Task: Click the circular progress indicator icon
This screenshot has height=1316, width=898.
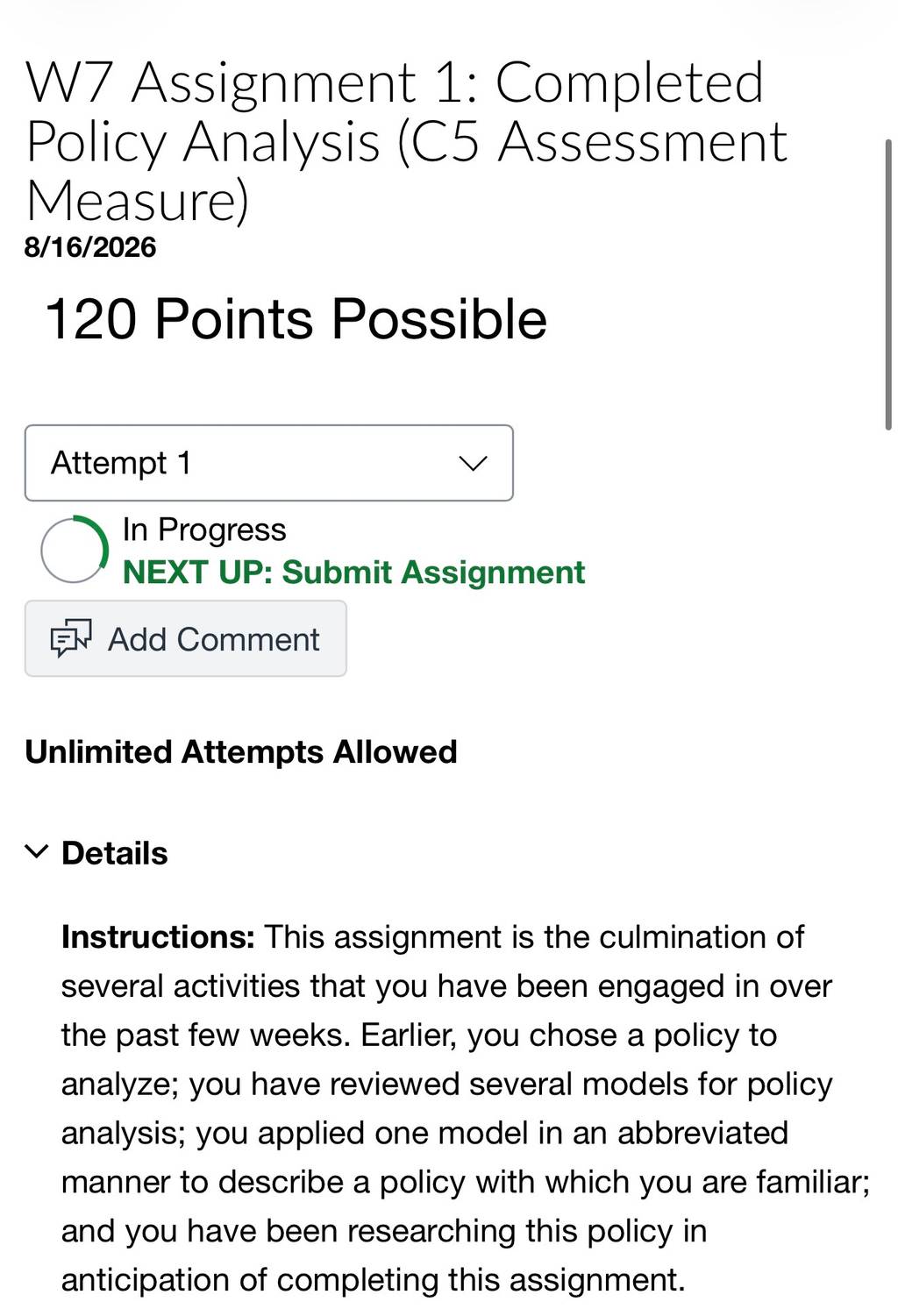Action: [75, 550]
